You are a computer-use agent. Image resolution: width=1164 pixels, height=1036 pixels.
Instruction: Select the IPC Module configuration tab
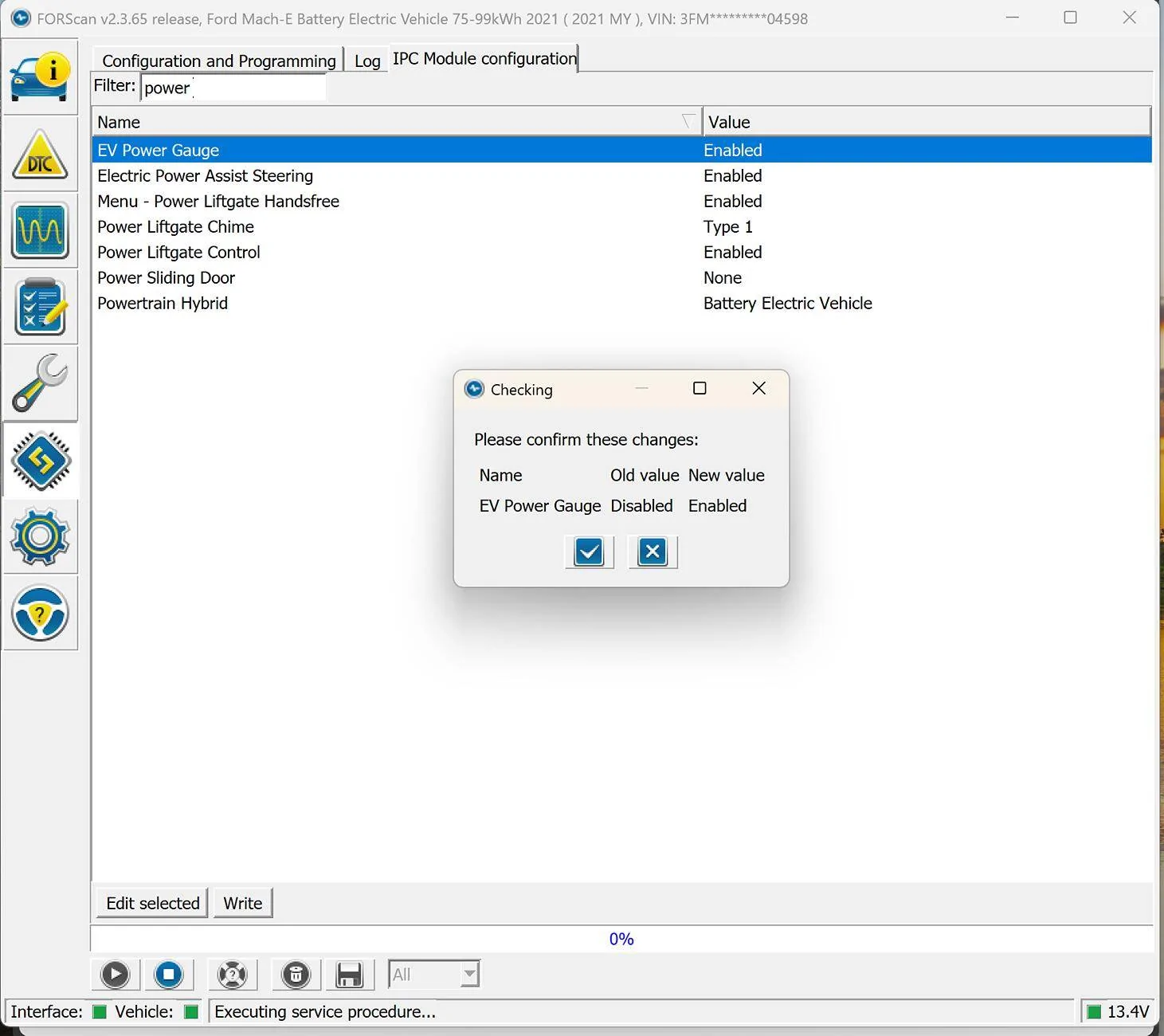pyautogui.click(x=484, y=58)
